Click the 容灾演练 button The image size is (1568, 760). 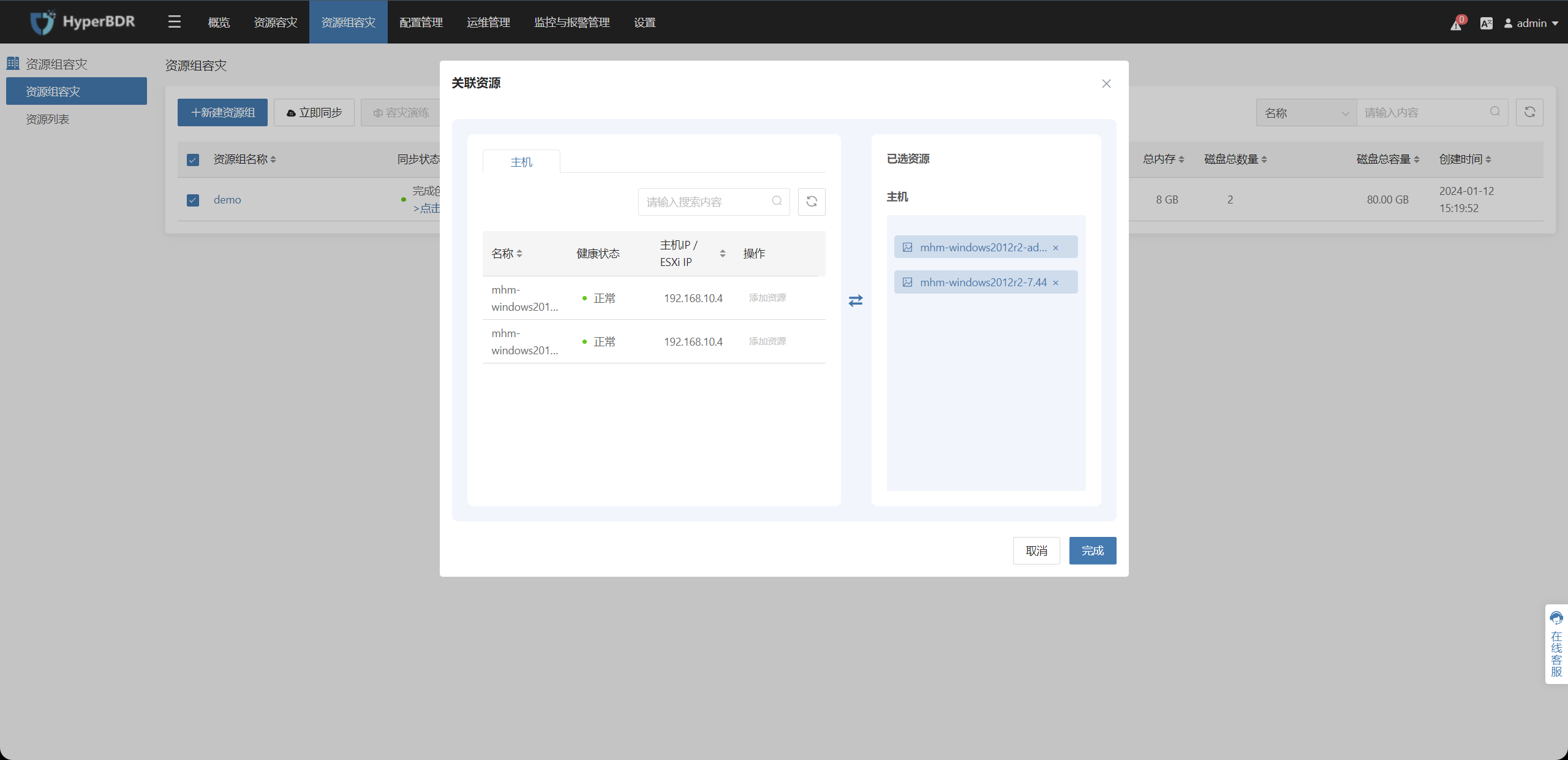[x=401, y=112]
